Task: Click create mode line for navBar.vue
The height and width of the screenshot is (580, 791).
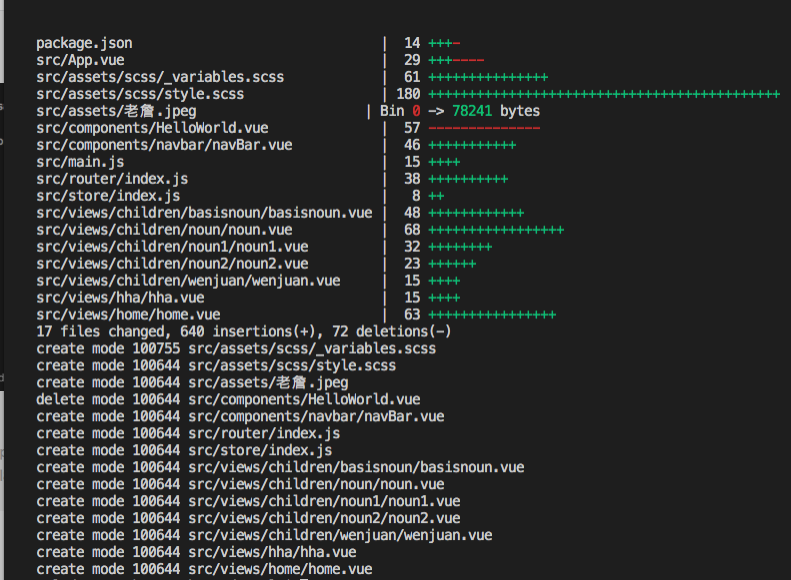Action: (x=240, y=417)
